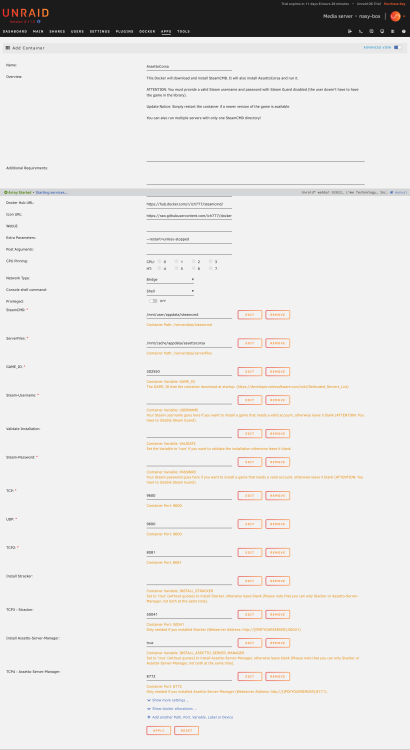This screenshot has height=750, width=410.
Task: Click the Icon URL input field
Action: point(189,215)
